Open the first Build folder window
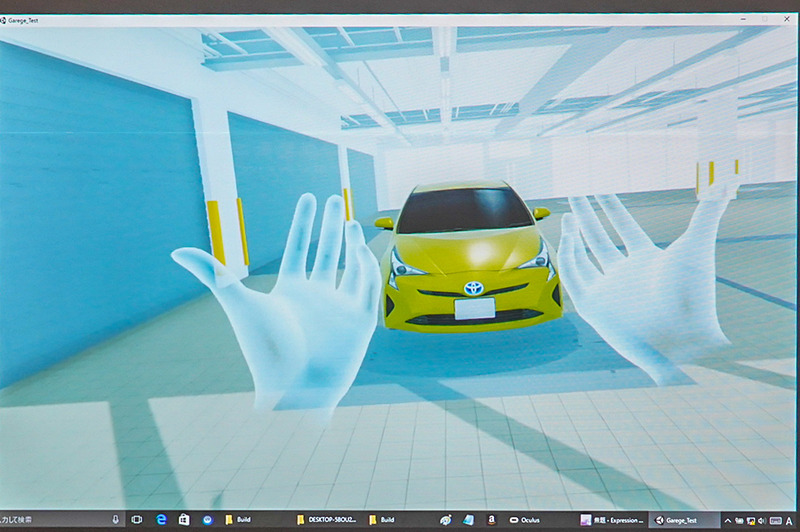 (238, 520)
